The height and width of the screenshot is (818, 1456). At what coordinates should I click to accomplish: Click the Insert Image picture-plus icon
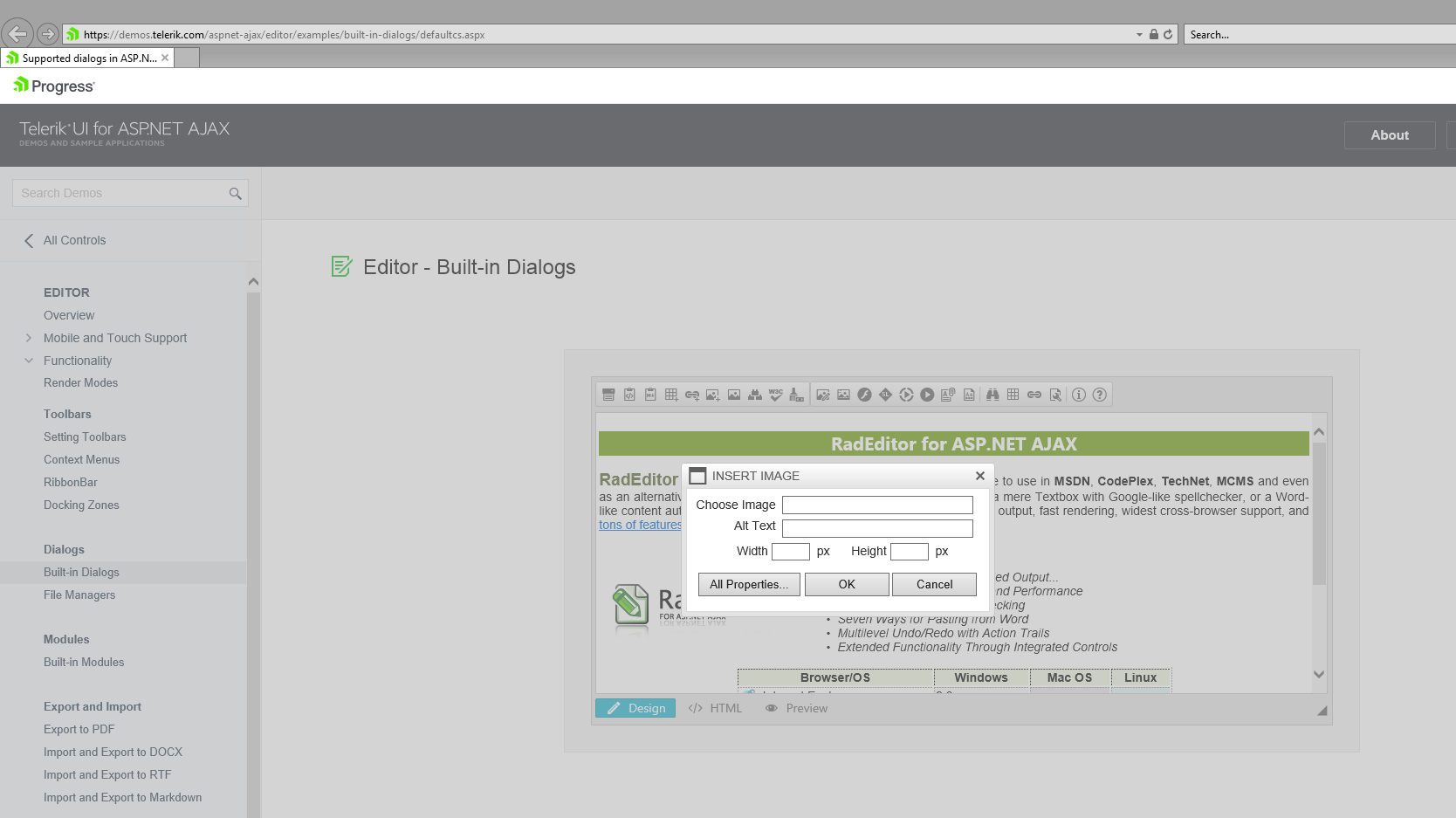pyautogui.click(x=713, y=395)
